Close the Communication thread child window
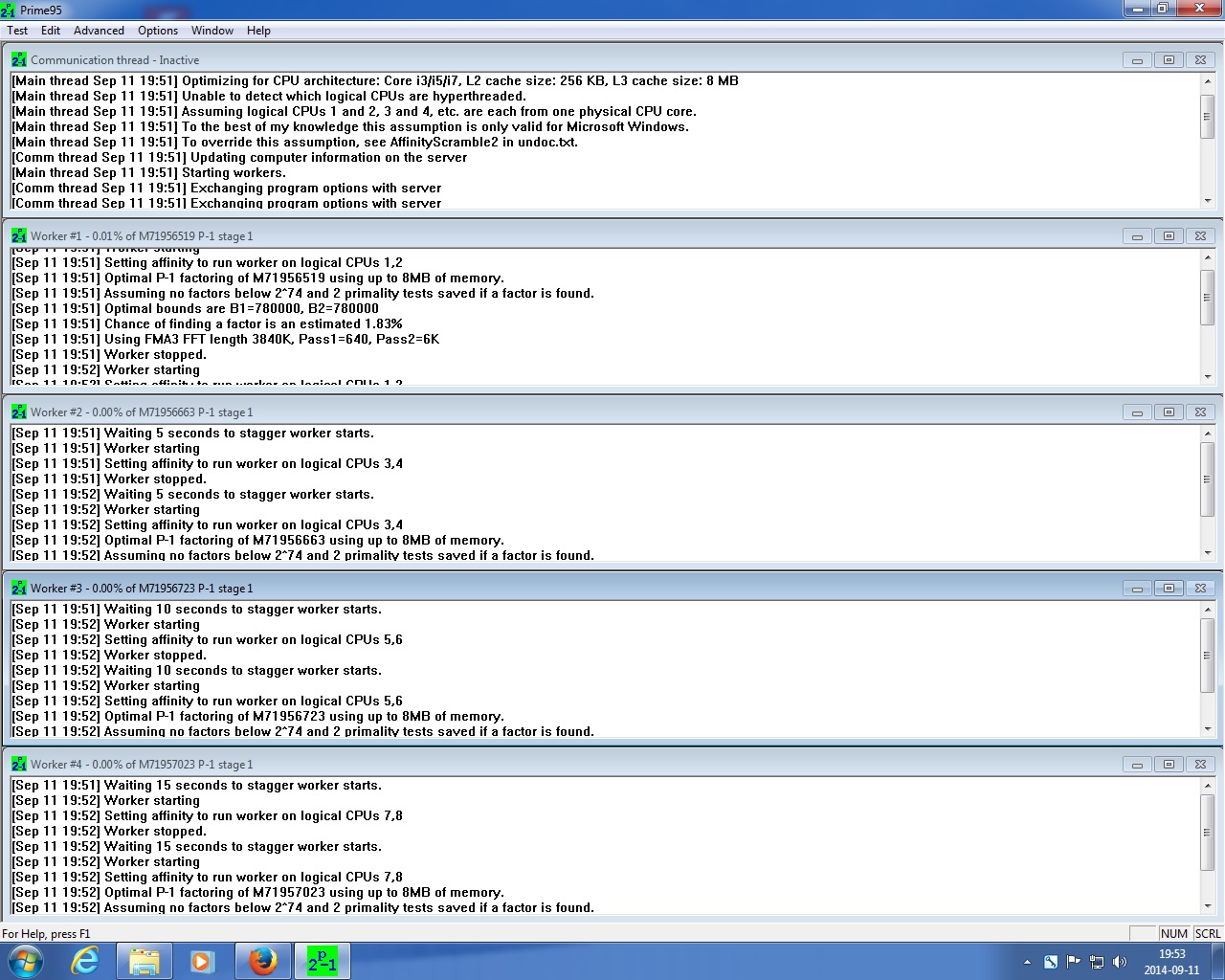The width and height of the screenshot is (1225, 980). pyautogui.click(x=1200, y=59)
